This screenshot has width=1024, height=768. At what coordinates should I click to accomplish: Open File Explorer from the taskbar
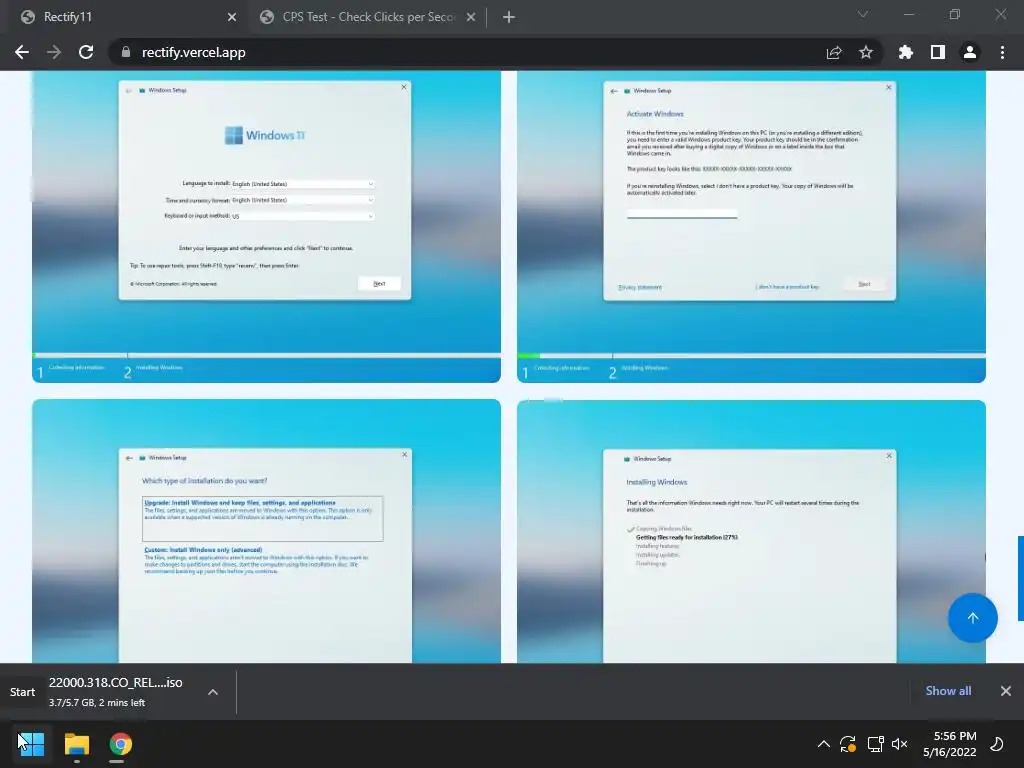click(76, 744)
